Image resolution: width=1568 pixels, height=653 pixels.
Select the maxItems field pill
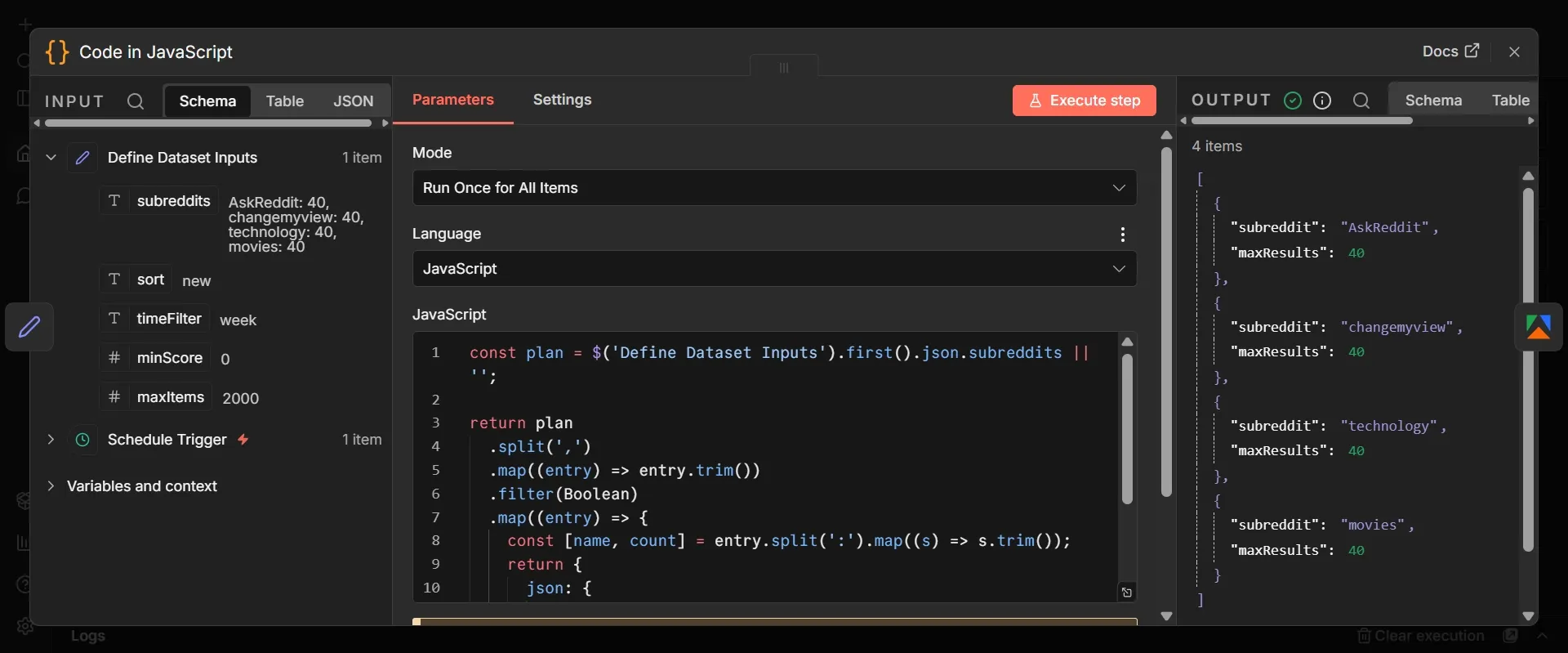point(156,397)
